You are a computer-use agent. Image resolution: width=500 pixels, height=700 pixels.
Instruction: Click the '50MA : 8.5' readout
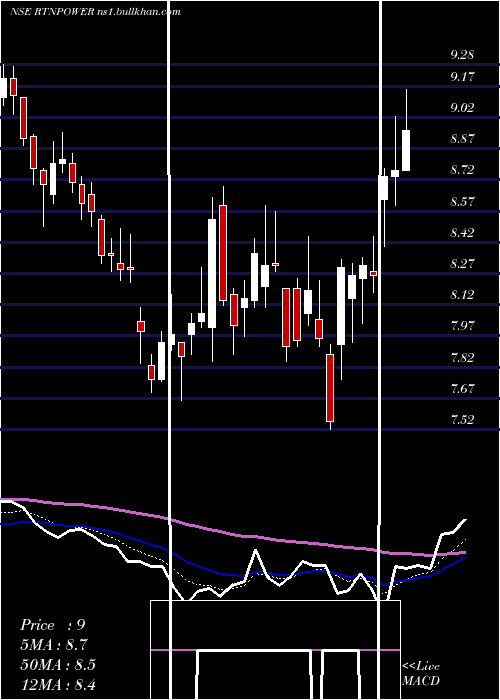58,665
